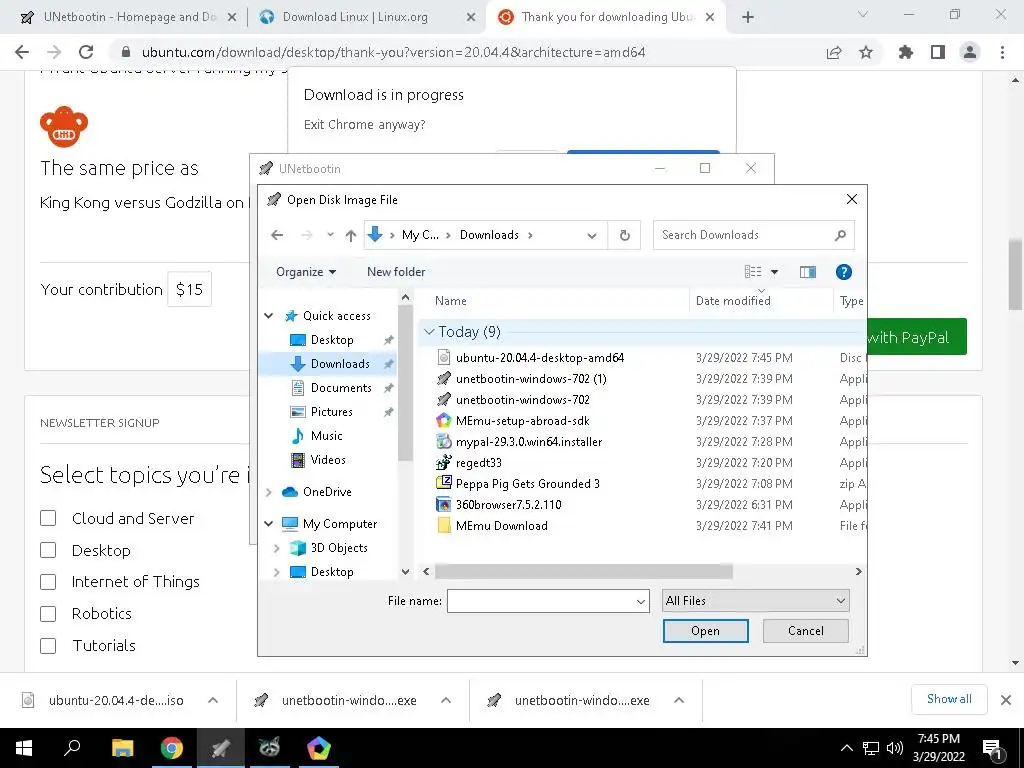Click the search magnifier in Search Downloads
This screenshot has height=768, width=1024.
coord(840,235)
